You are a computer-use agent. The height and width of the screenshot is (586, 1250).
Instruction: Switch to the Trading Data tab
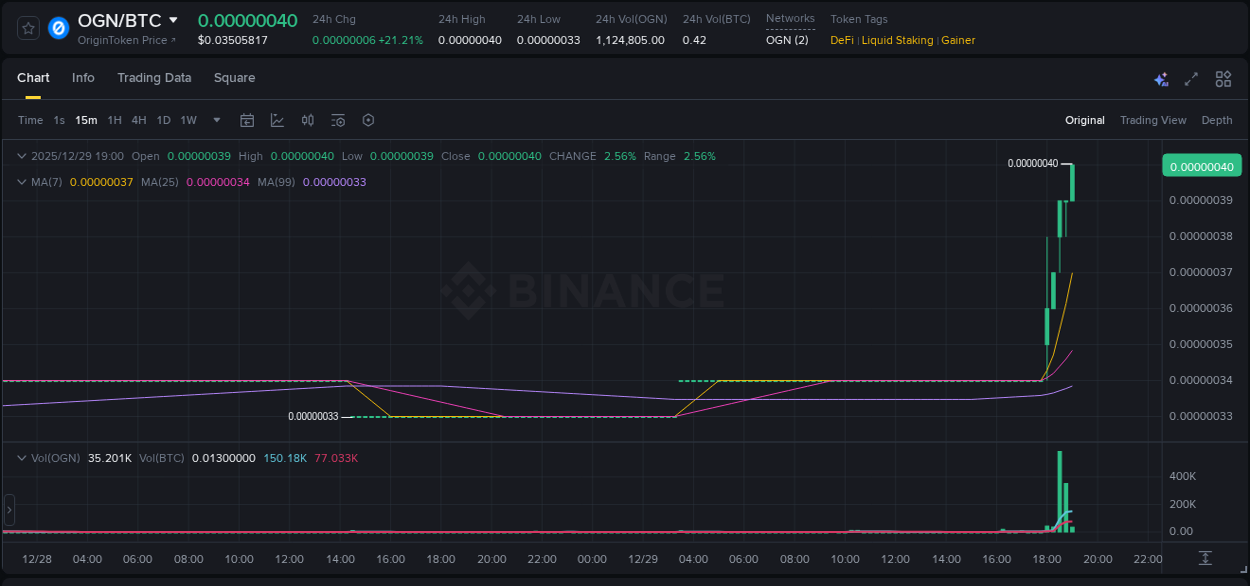[x=154, y=77]
